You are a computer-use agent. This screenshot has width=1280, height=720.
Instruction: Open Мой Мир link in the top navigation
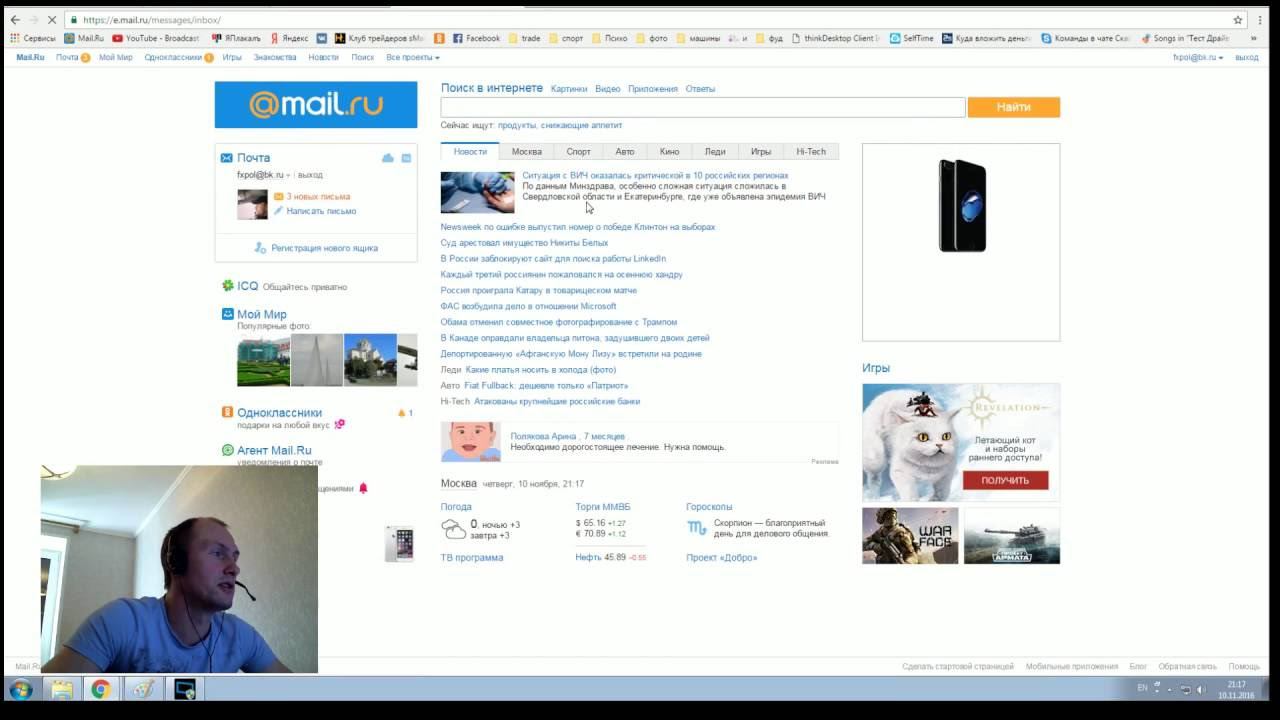(x=116, y=58)
